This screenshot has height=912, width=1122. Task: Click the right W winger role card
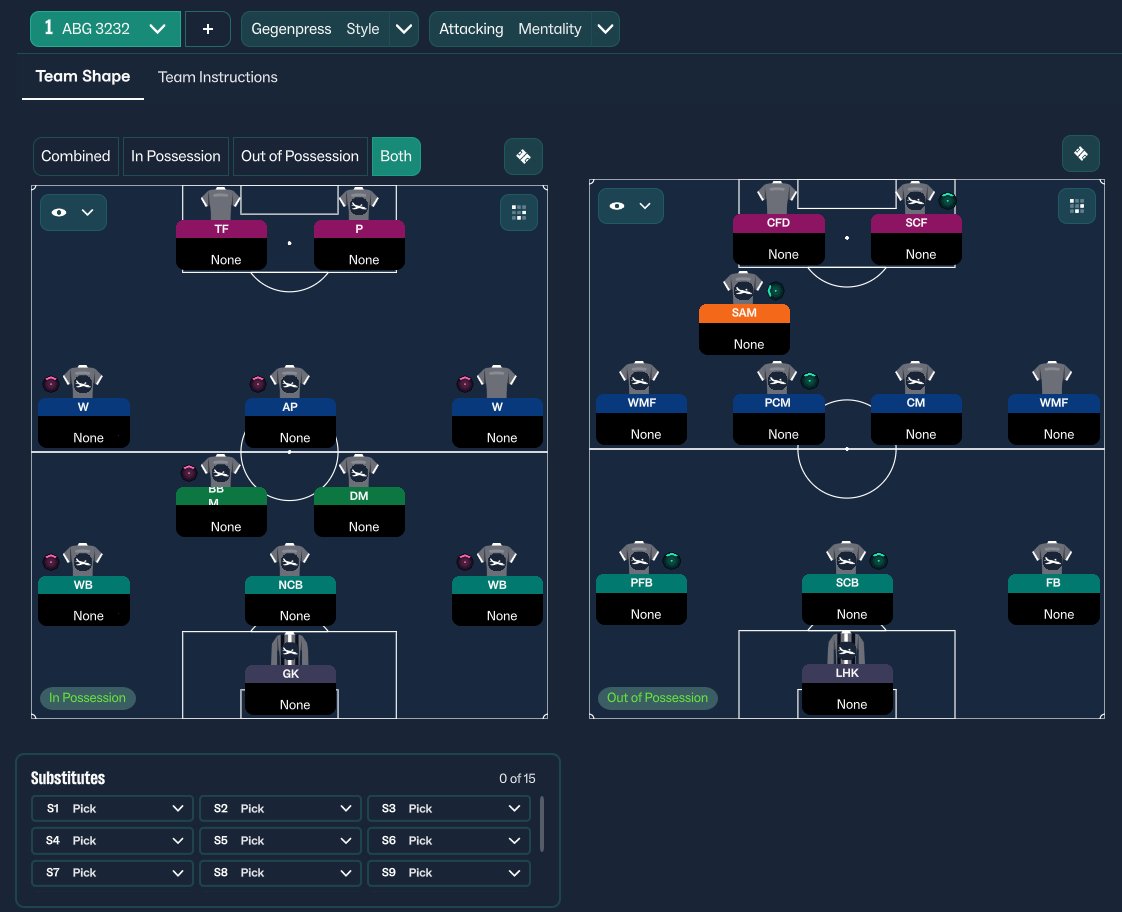point(497,423)
